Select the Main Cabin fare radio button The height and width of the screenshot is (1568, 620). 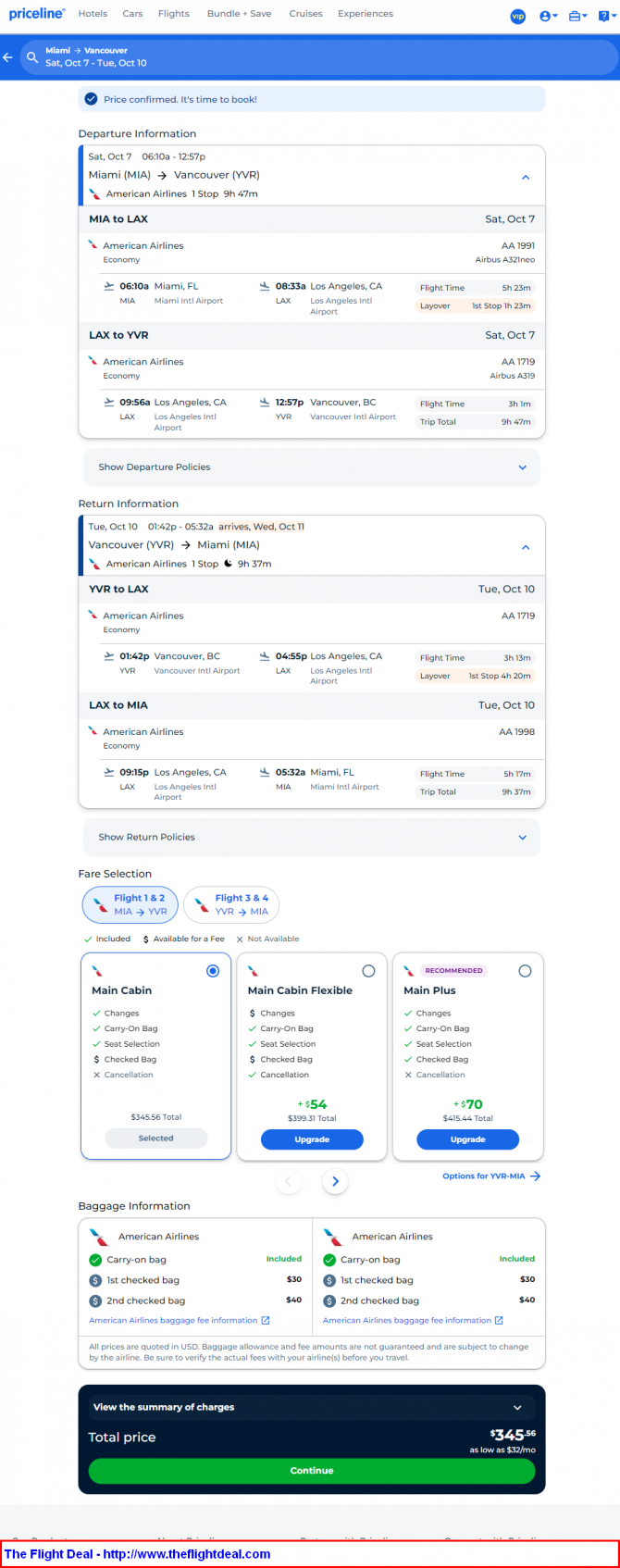pyautogui.click(x=213, y=971)
